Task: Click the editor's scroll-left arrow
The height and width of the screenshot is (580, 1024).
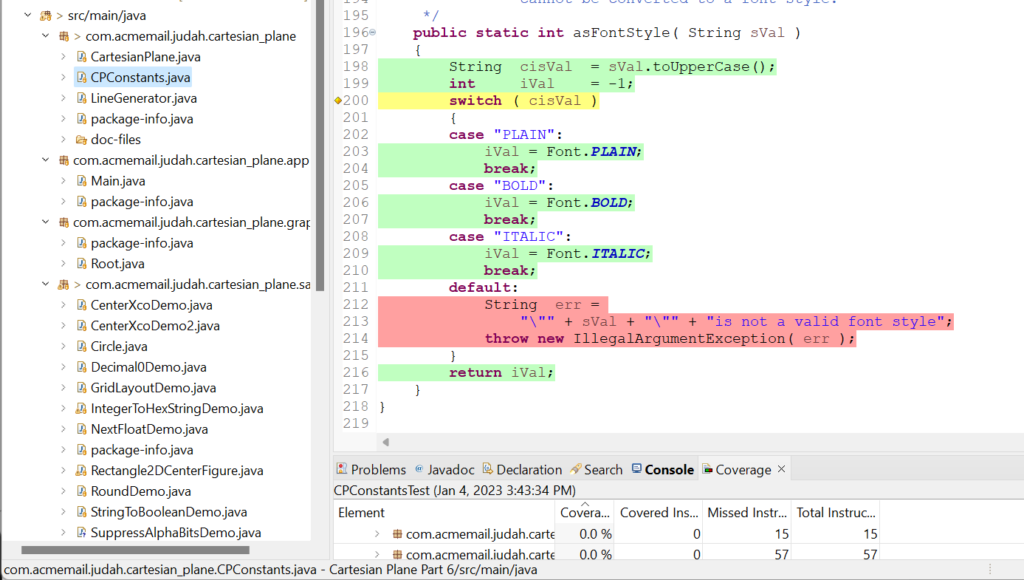Action: point(385,442)
